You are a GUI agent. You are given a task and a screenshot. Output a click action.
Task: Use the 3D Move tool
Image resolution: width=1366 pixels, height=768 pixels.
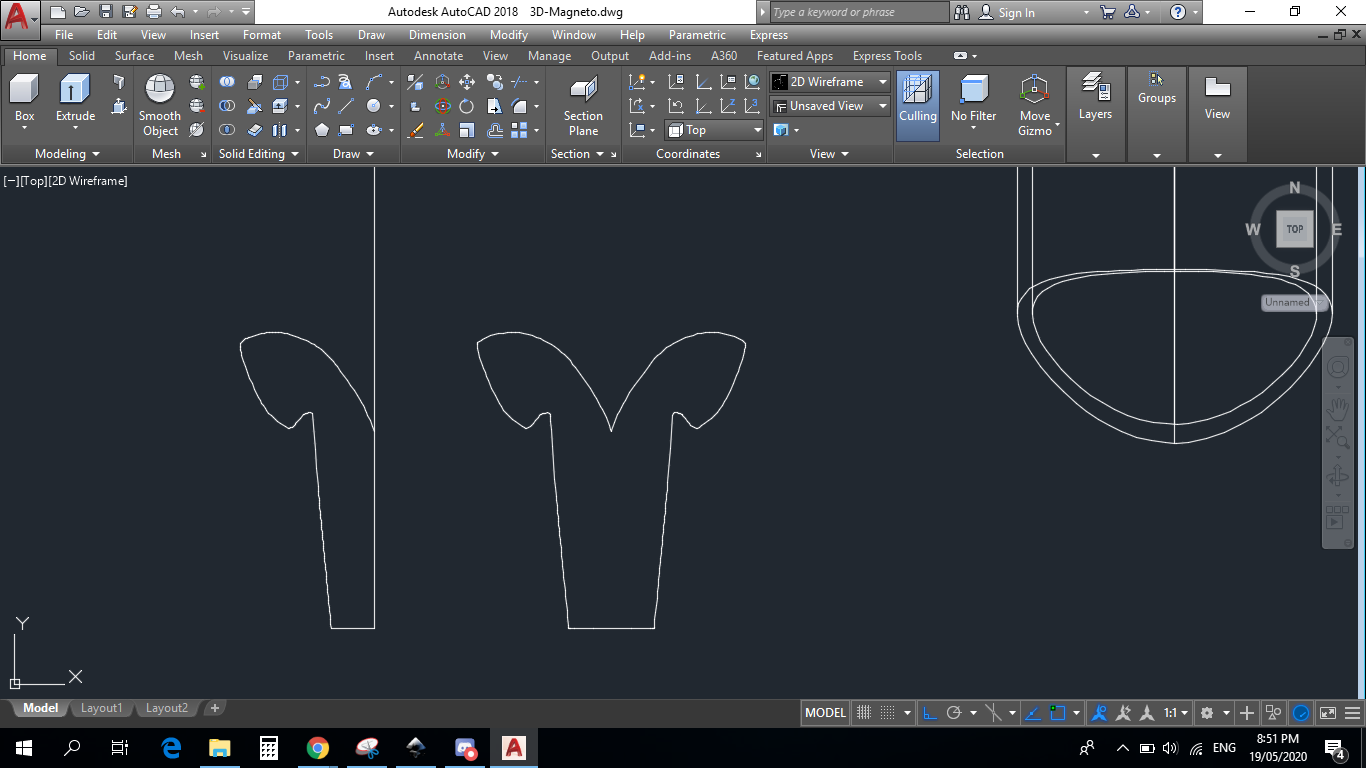pos(443,82)
